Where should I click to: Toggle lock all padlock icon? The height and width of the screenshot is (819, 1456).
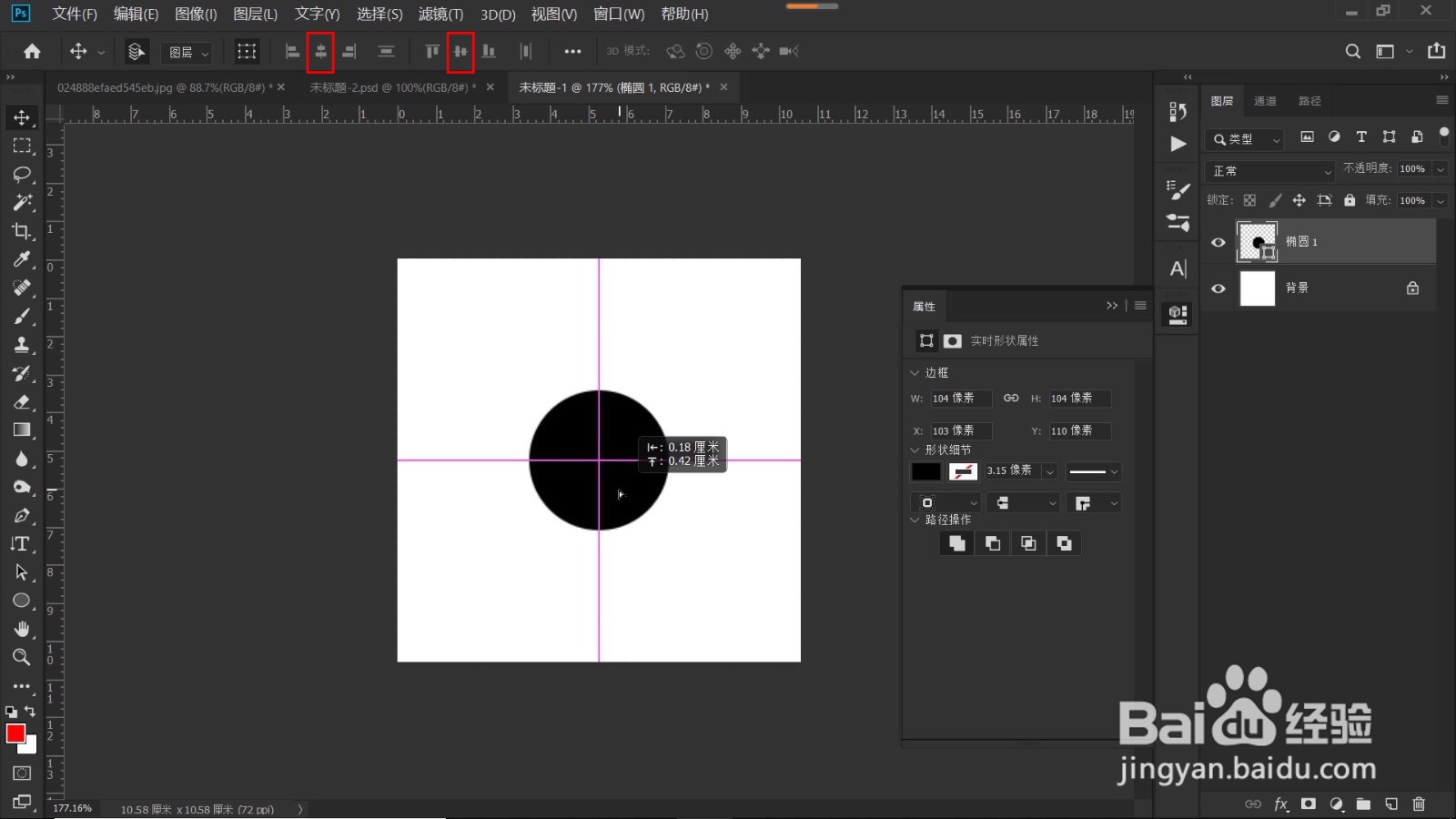pyautogui.click(x=1350, y=200)
